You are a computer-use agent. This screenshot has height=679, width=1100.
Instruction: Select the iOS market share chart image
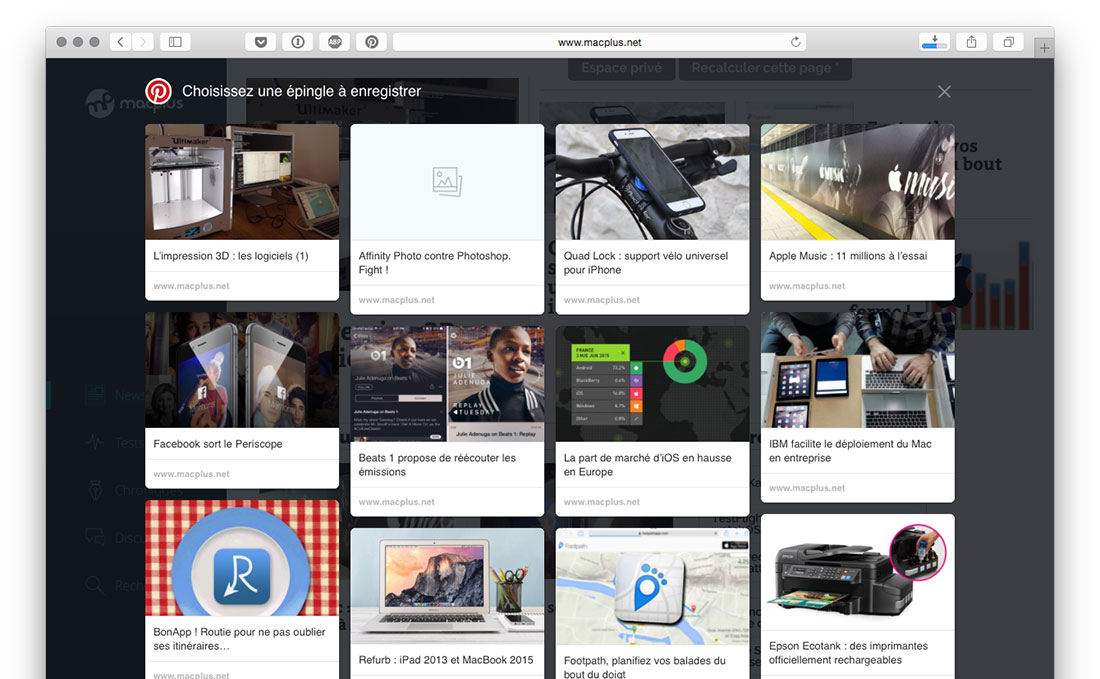coord(652,384)
